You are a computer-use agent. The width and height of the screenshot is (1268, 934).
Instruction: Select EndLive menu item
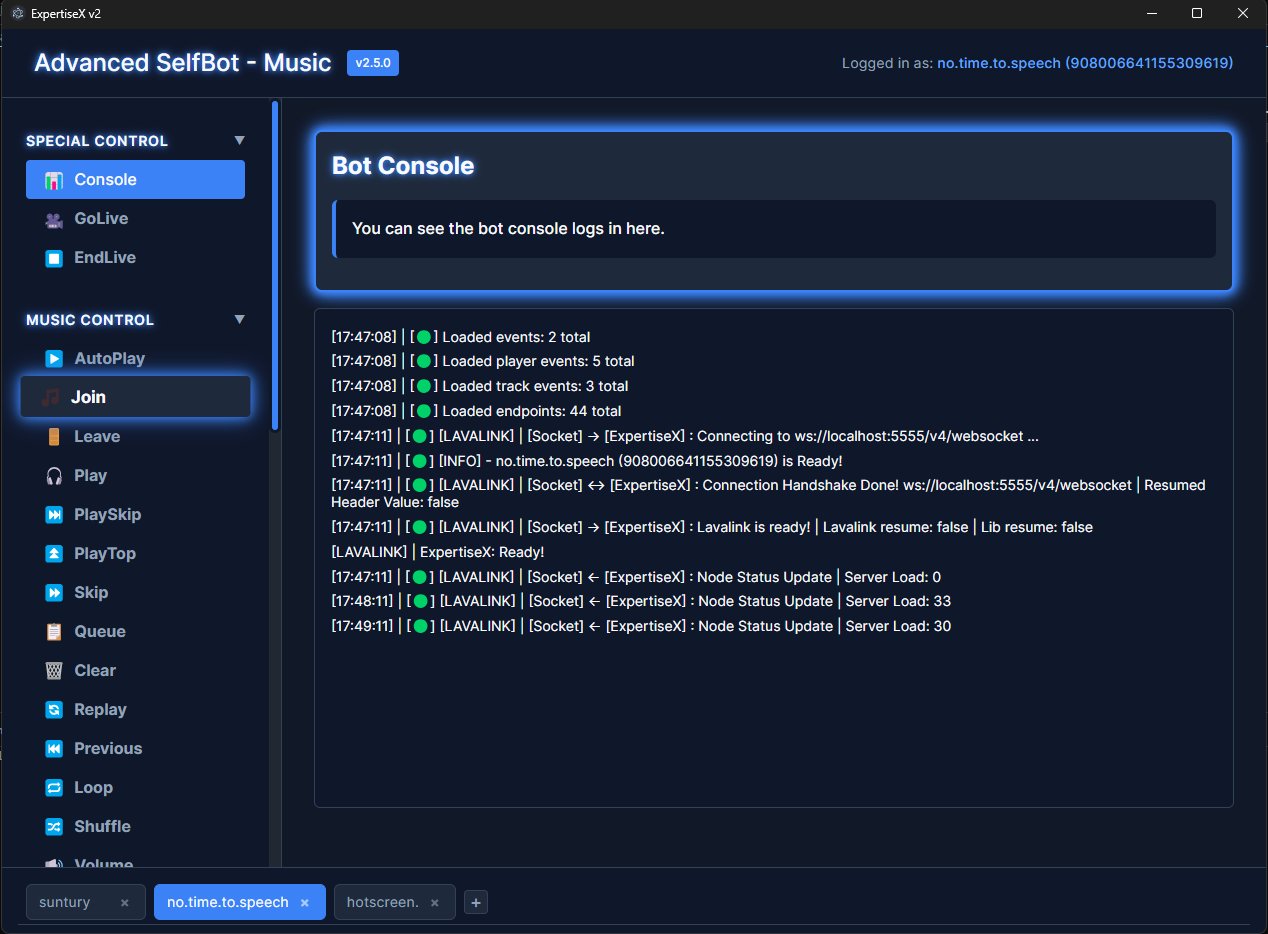135,258
